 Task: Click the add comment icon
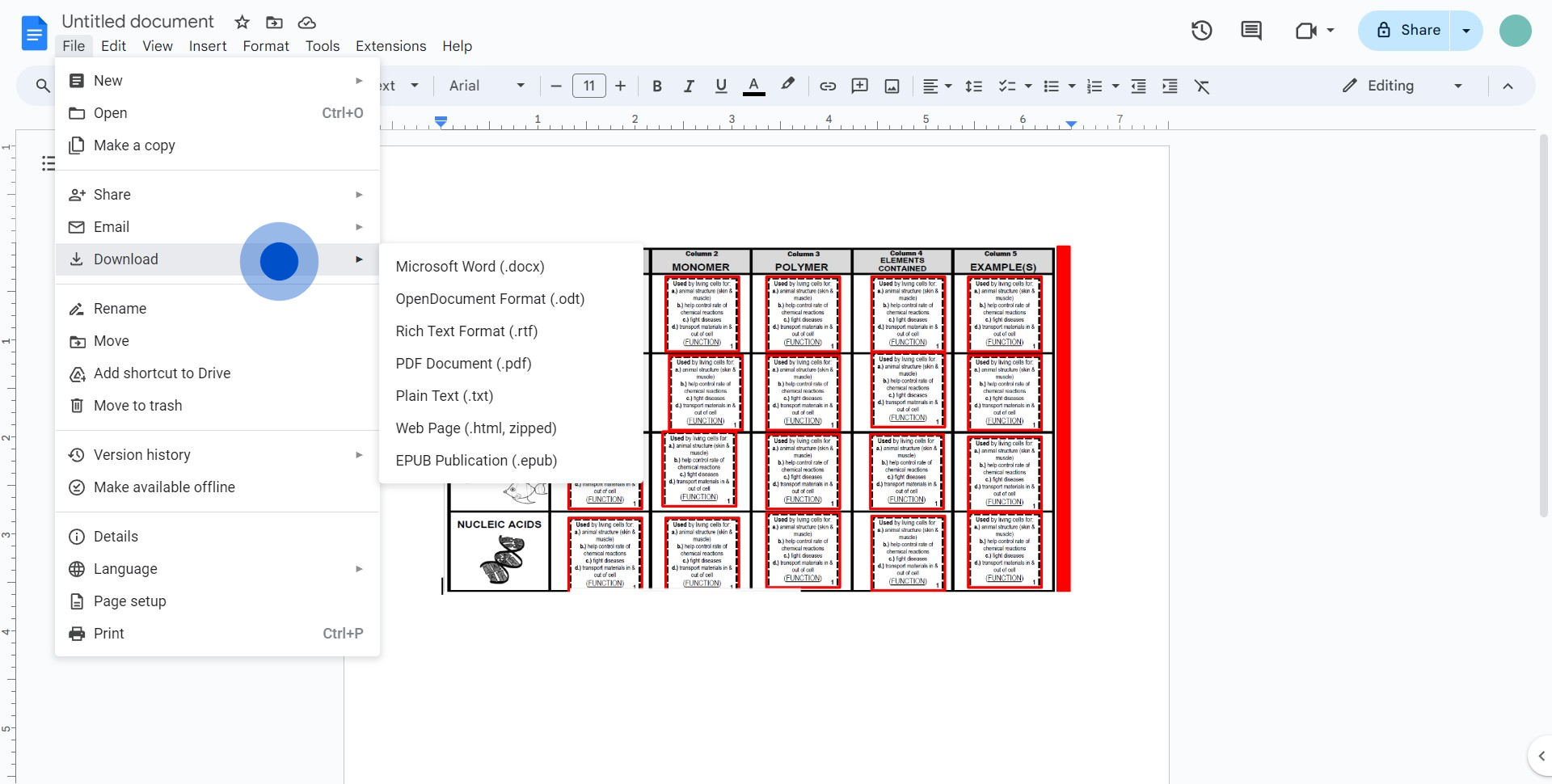859,86
